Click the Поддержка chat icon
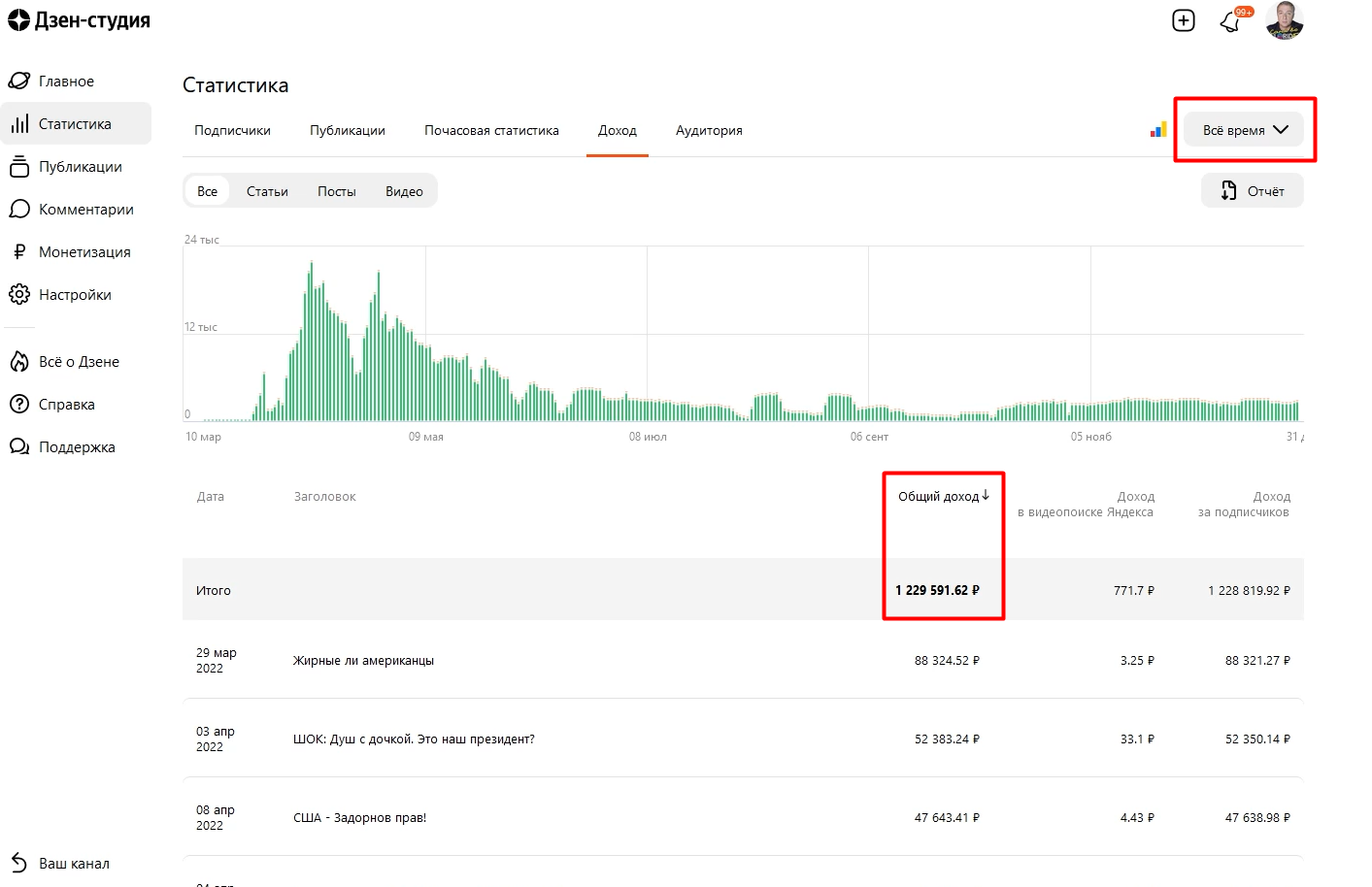The height and width of the screenshot is (887, 1372). click(19, 446)
